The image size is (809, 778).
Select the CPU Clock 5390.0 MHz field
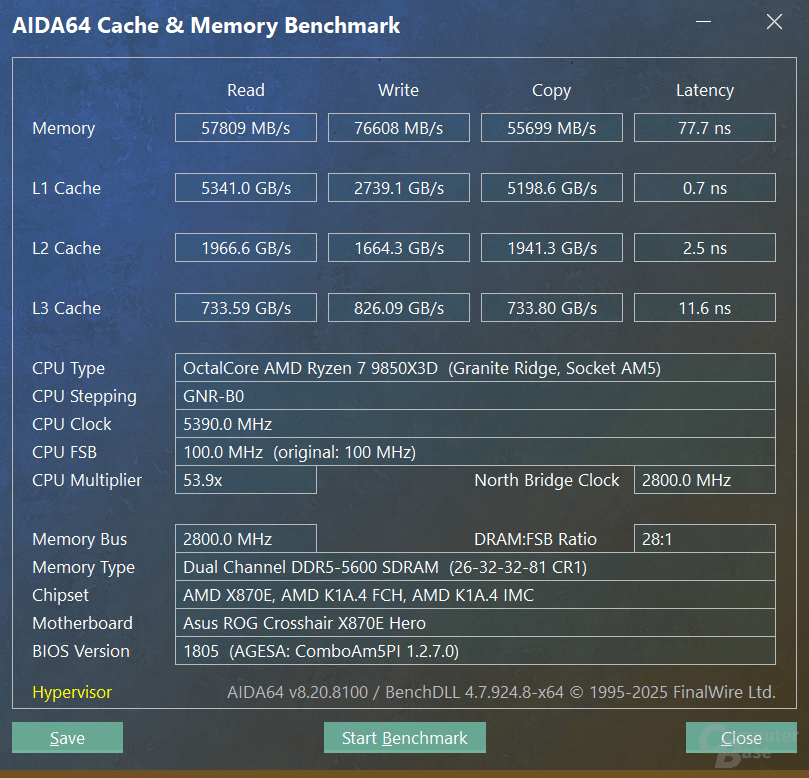474,424
